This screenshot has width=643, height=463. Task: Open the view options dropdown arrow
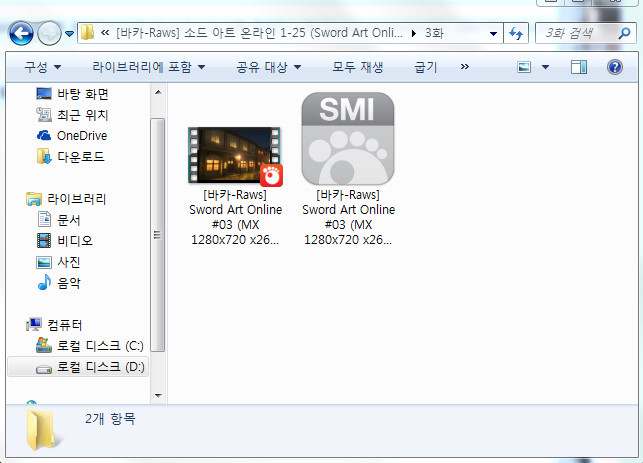(x=545, y=67)
